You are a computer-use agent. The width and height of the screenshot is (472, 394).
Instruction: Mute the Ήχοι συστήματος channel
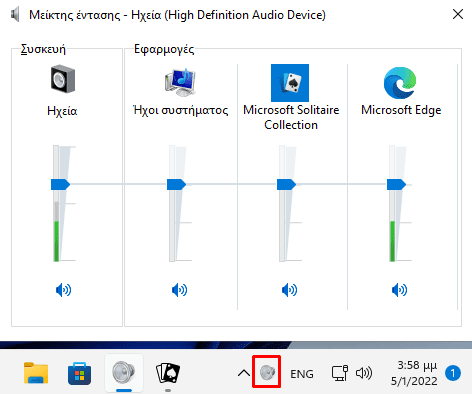(179, 290)
